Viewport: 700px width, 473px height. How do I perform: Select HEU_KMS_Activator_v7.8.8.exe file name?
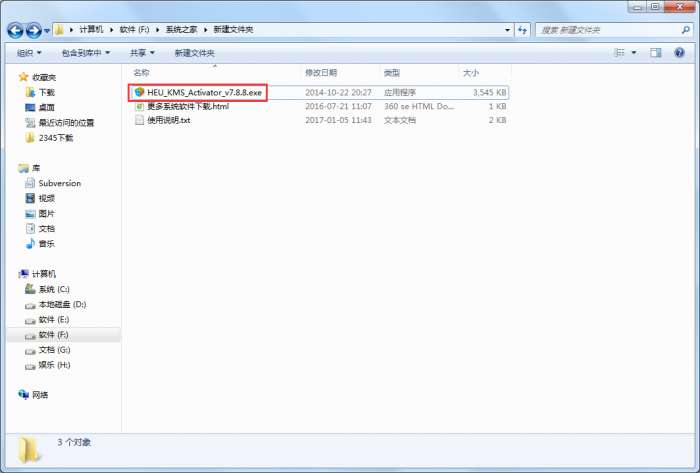pyautogui.click(x=204, y=92)
